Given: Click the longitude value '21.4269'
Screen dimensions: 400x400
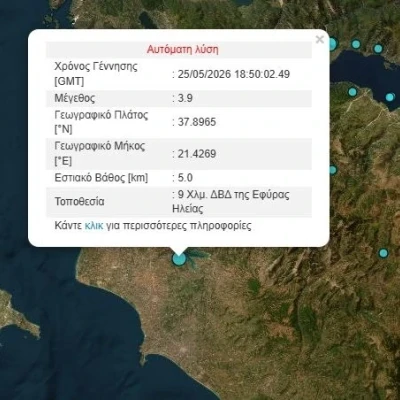Looking at the screenshot, I should point(197,154).
